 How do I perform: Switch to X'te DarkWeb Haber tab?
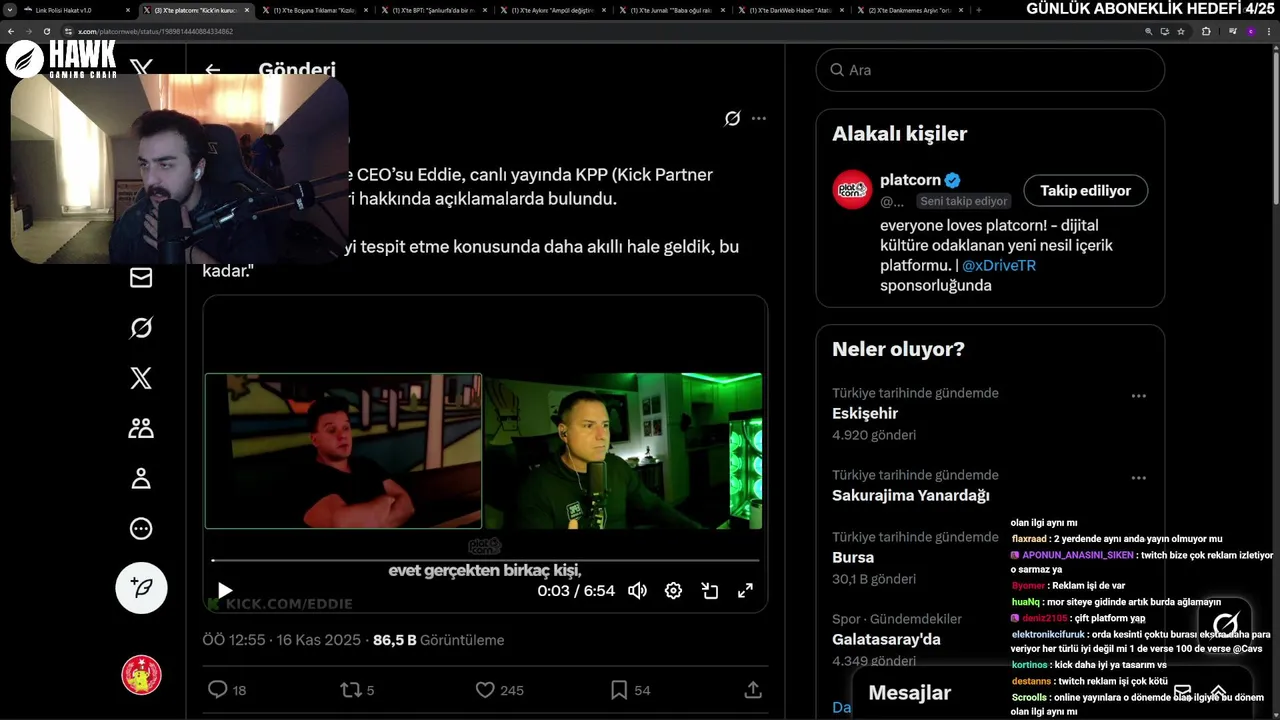pos(790,10)
